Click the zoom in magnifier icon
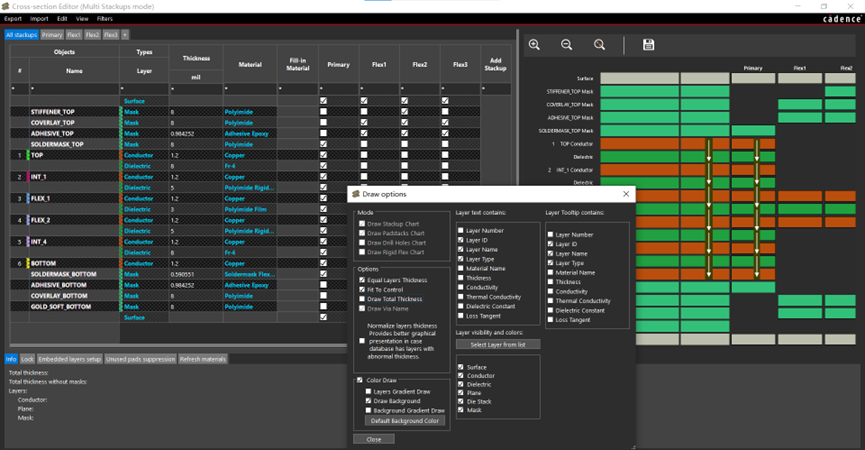Image resolution: width=865 pixels, height=450 pixels. (x=535, y=45)
